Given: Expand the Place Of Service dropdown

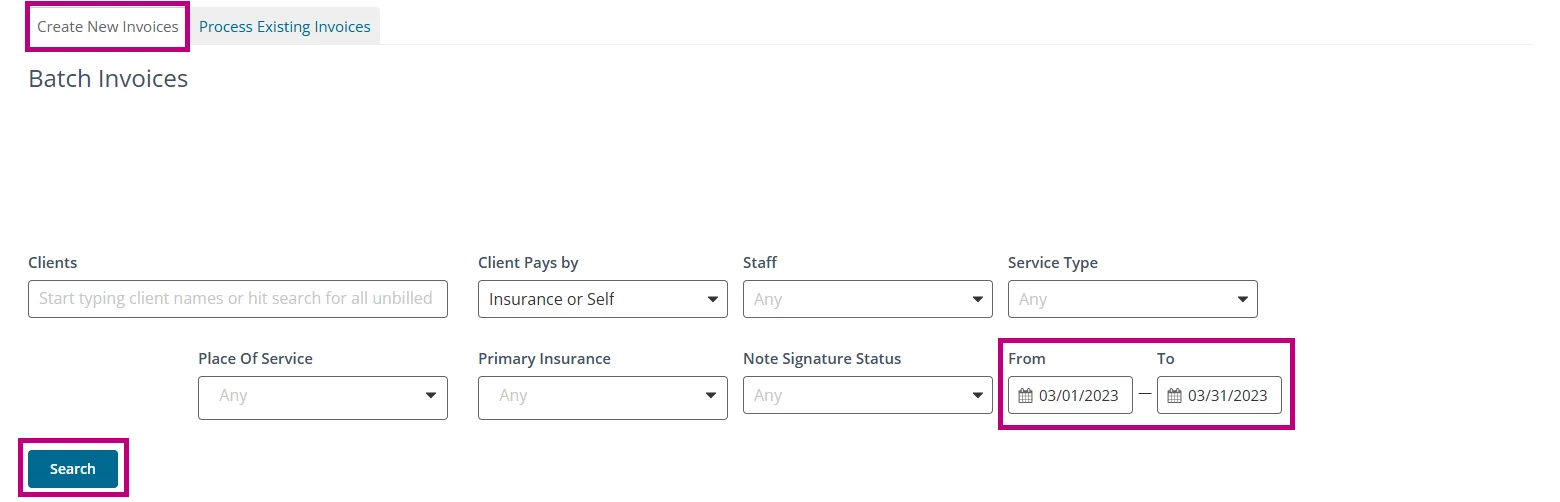Looking at the screenshot, I should pos(322,396).
